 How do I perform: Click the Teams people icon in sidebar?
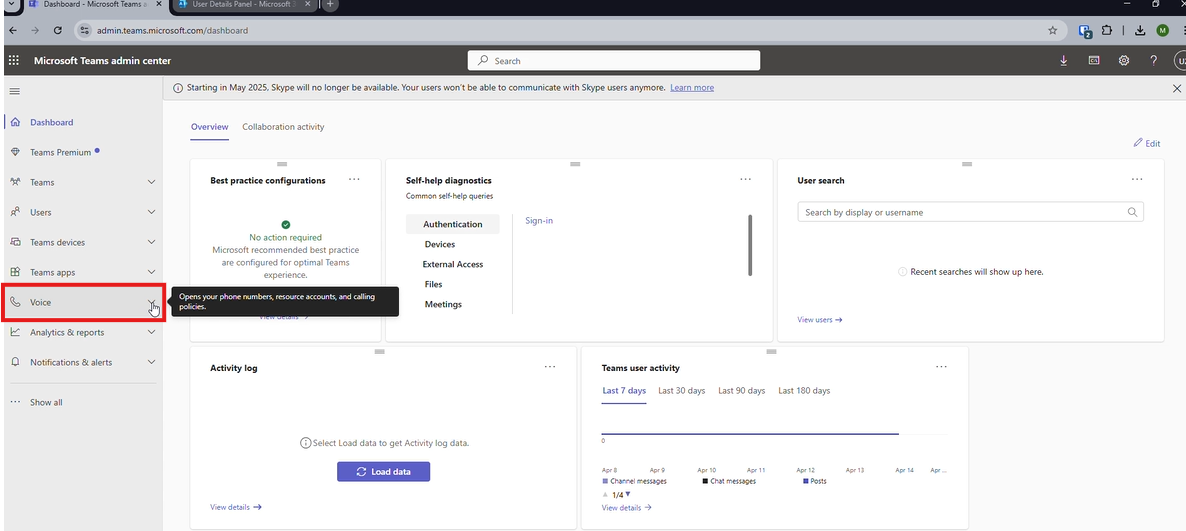click(x=15, y=182)
